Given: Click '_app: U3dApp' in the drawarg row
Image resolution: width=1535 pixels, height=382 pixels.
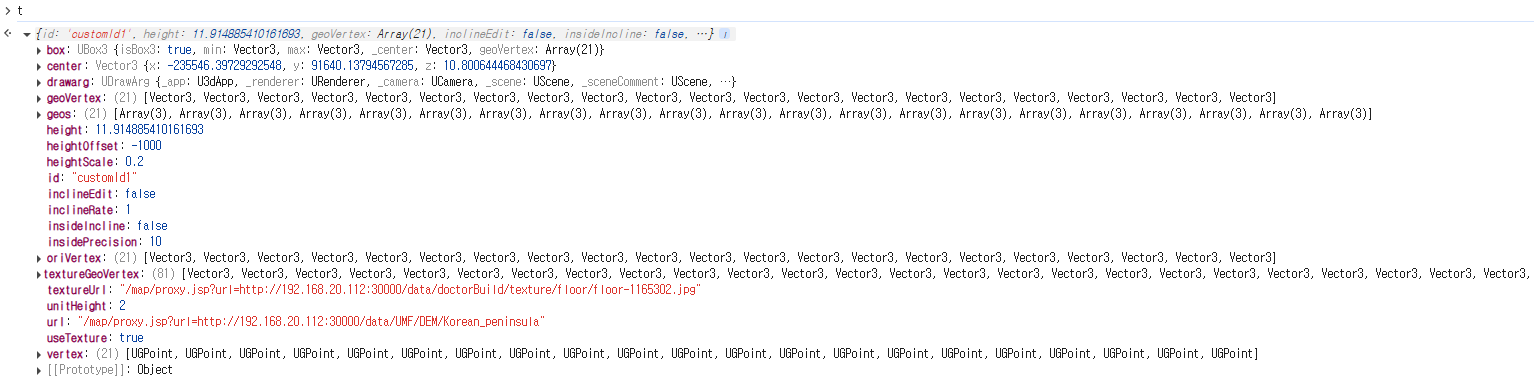Looking at the screenshot, I should point(197,82).
